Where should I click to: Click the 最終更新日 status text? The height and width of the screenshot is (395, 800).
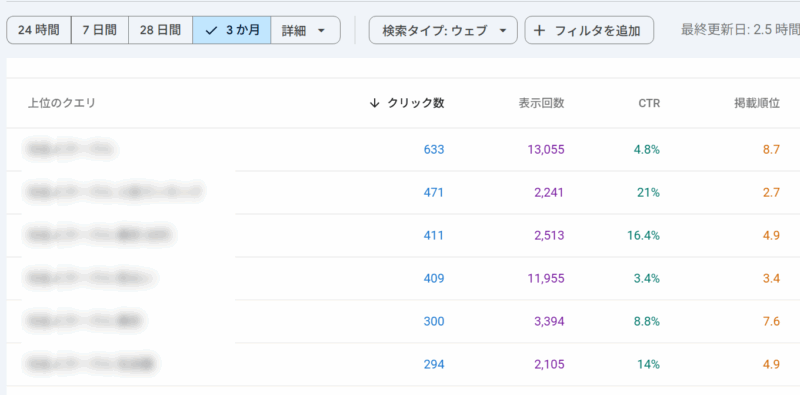click(x=740, y=30)
